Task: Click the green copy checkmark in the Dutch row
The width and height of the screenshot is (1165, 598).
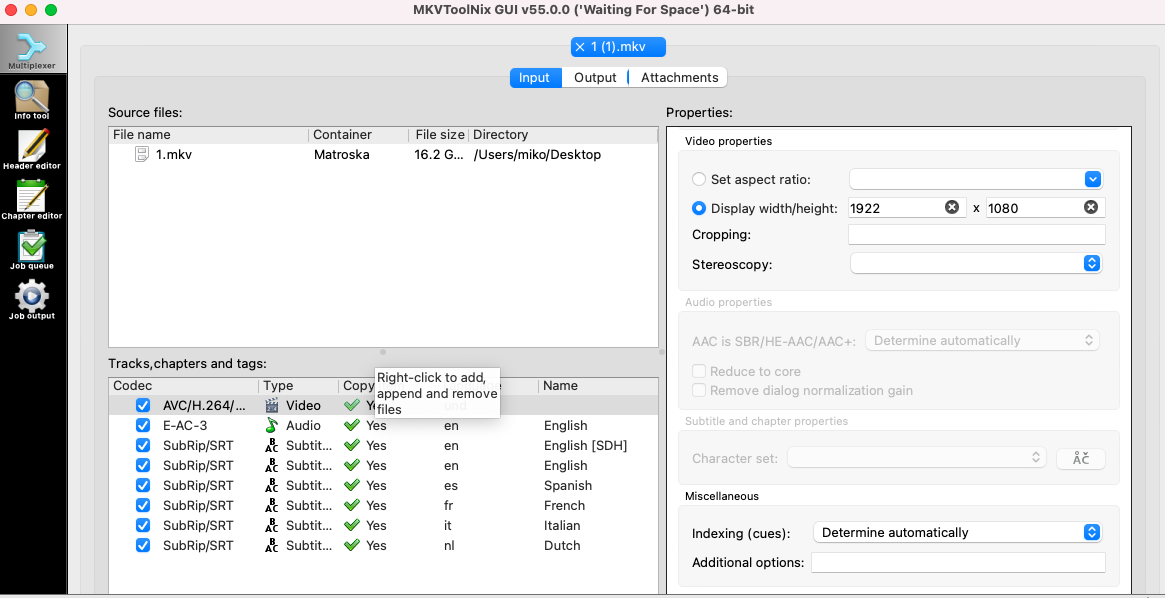Action: coord(352,546)
